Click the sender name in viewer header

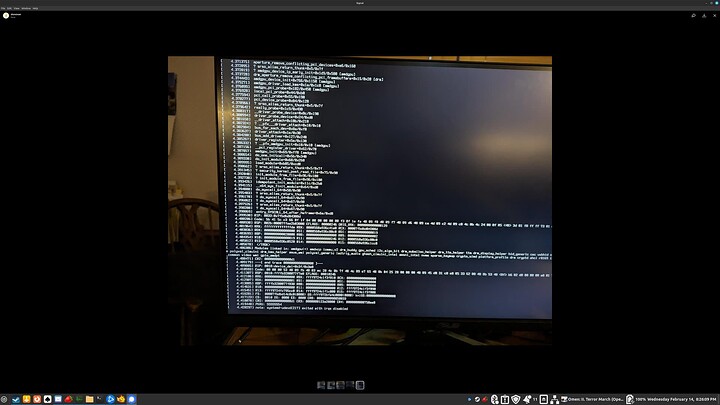16,14
